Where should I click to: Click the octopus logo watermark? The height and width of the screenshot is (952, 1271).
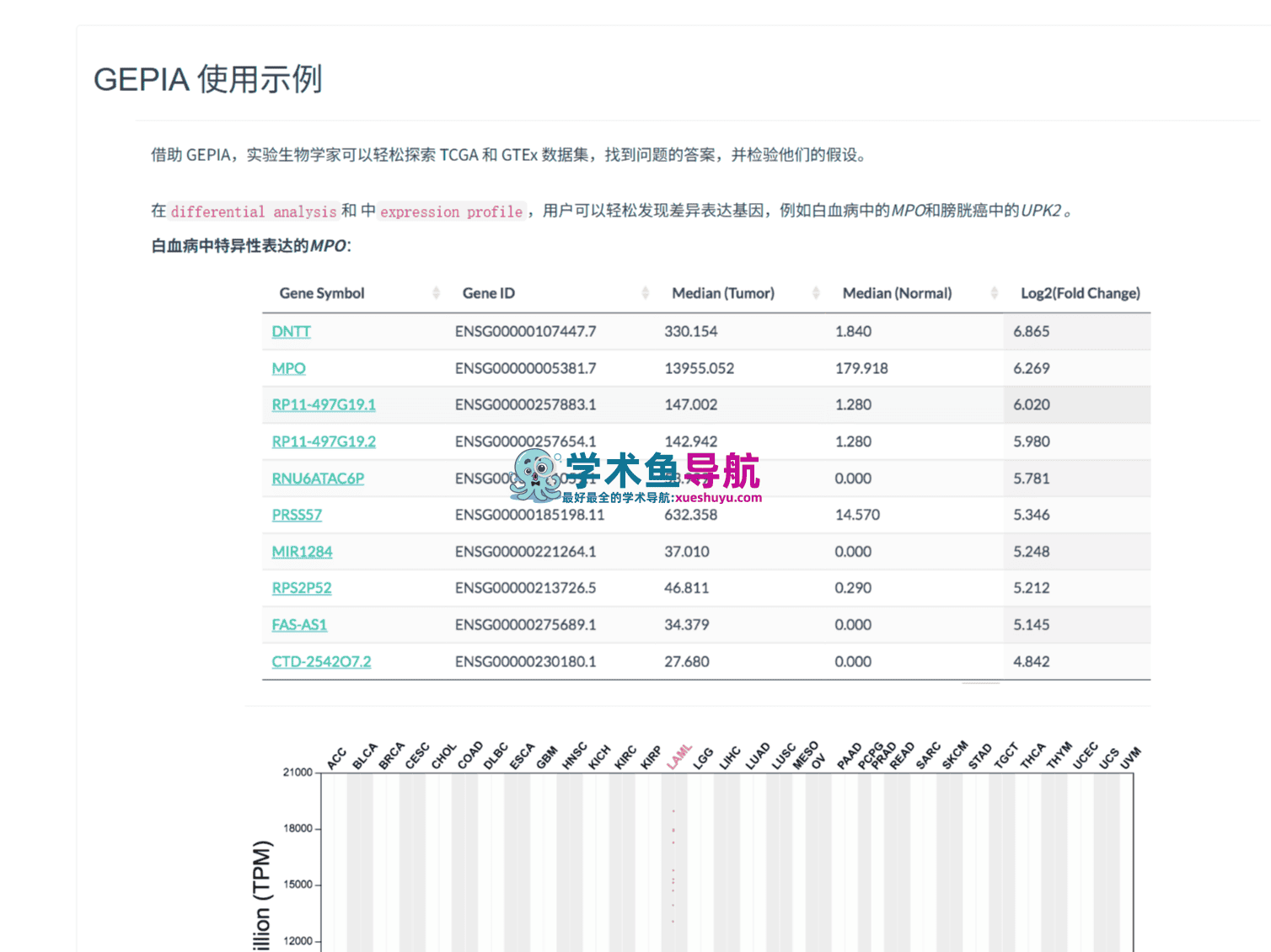535,476
